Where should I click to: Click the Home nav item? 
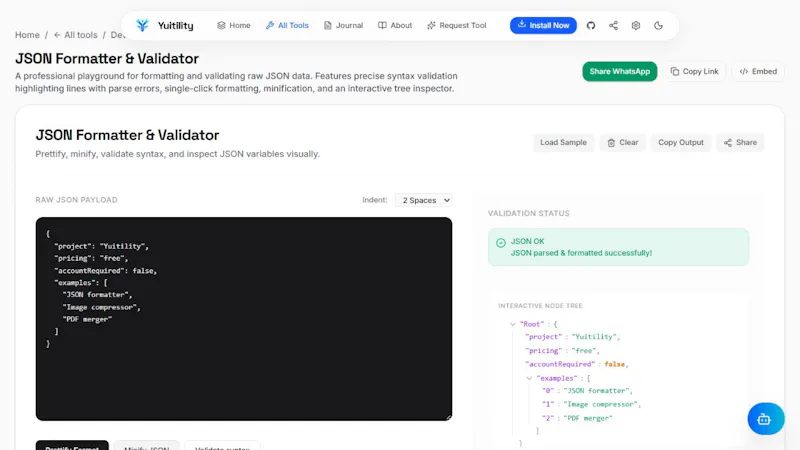pyautogui.click(x=234, y=26)
